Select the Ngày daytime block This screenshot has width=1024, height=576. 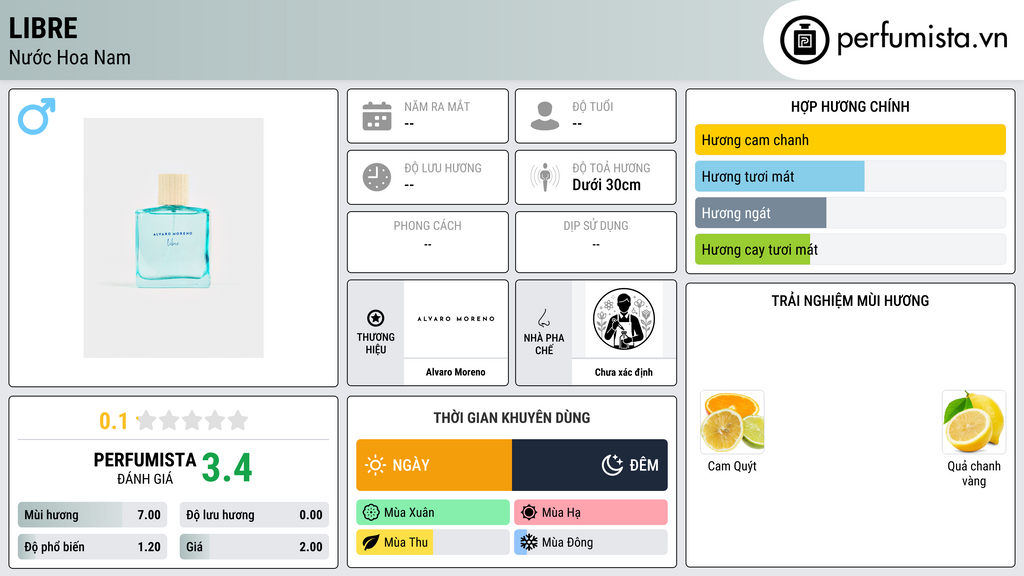point(434,465)
